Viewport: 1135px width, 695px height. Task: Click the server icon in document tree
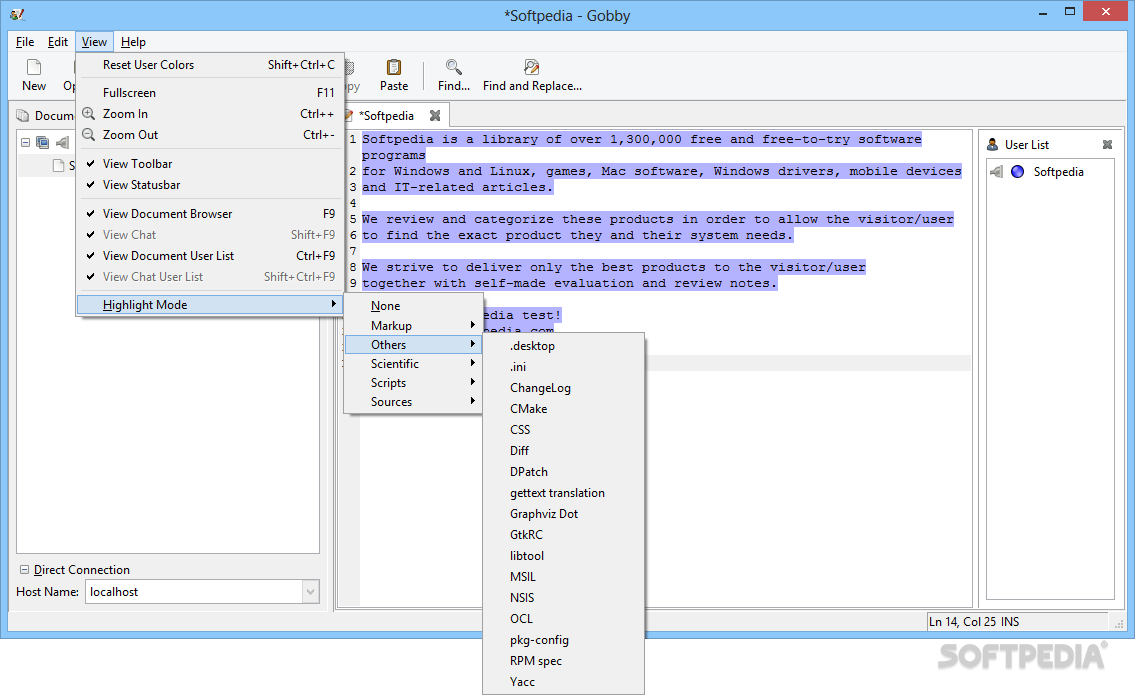(43, 143)
